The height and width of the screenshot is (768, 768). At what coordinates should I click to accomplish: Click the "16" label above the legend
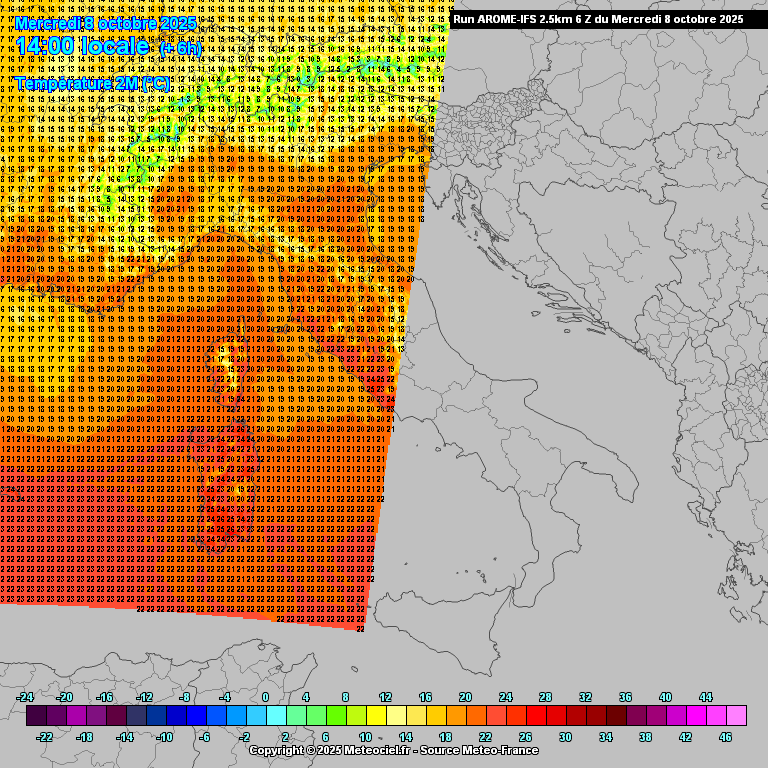(425, 697)
